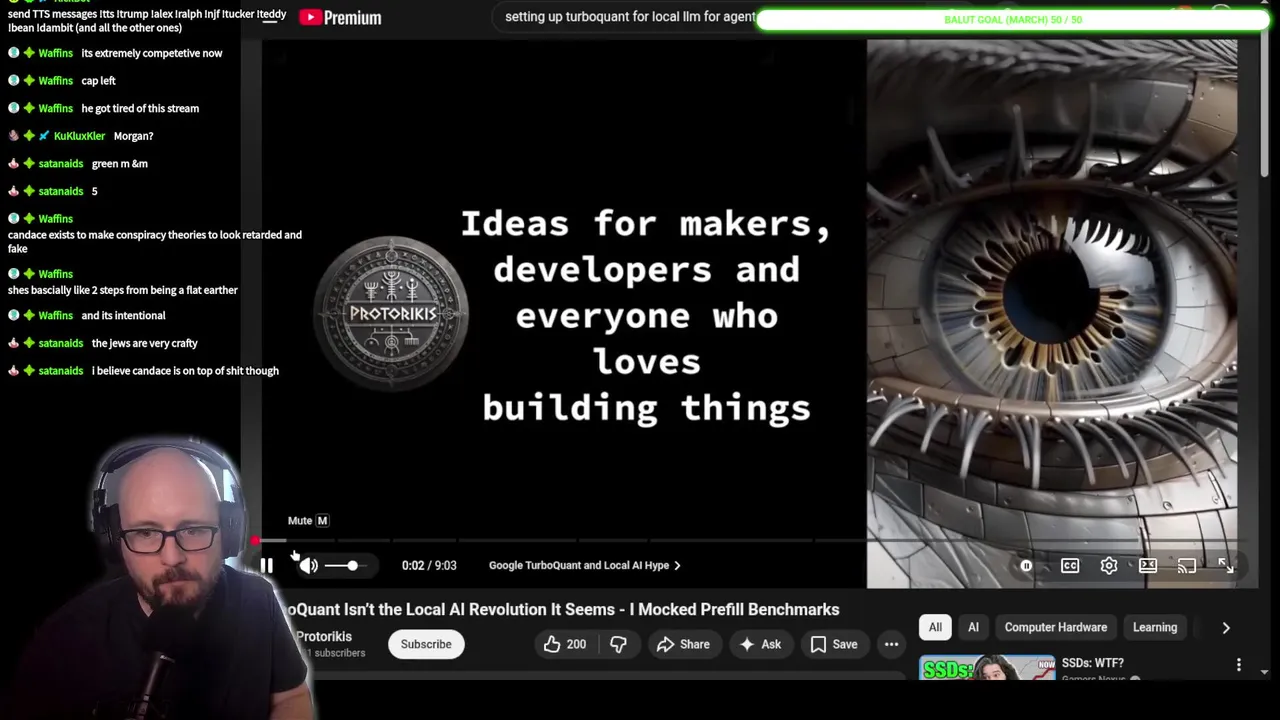The height and width of the screenshot is (720, 1280).
Task: Open Ask AI button
Action: click(759, 644)
